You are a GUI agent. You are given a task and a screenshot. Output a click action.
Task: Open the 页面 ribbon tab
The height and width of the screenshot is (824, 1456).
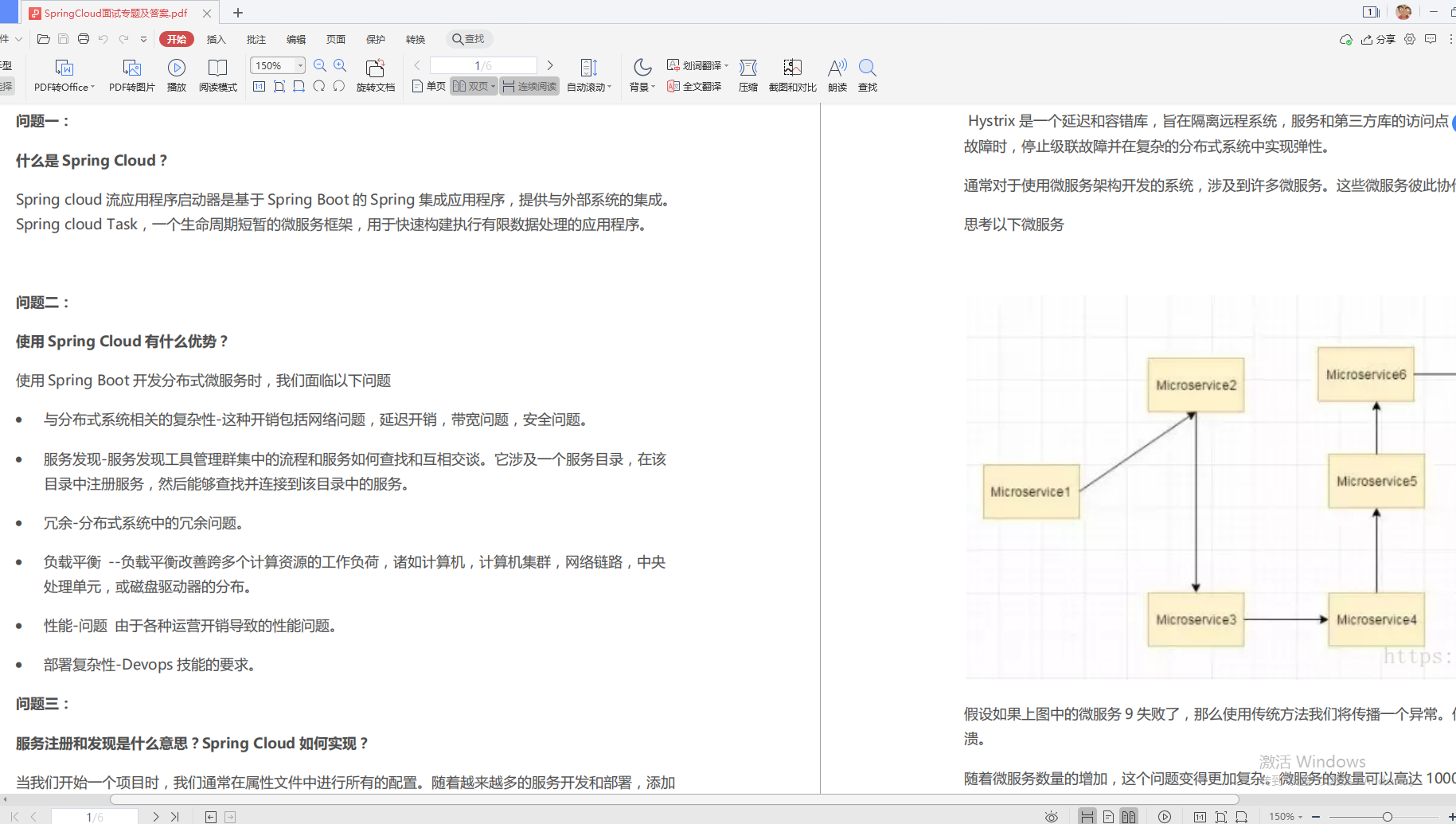pos(336,39)
